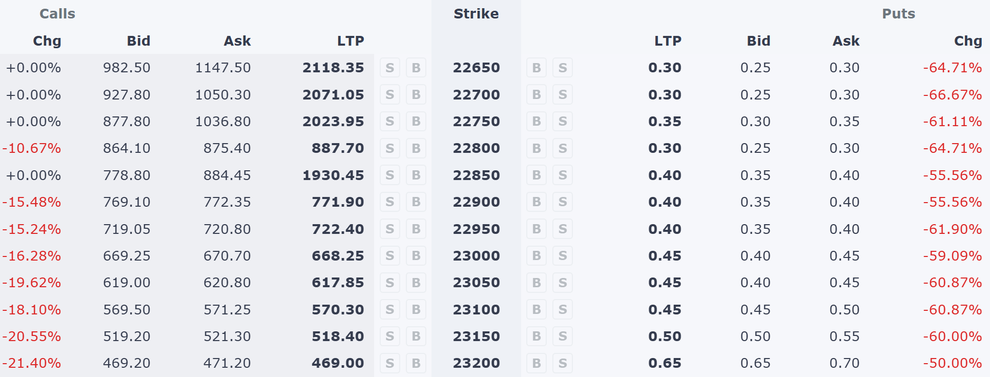Sell the 23050 call option

[x=390, y=282]
